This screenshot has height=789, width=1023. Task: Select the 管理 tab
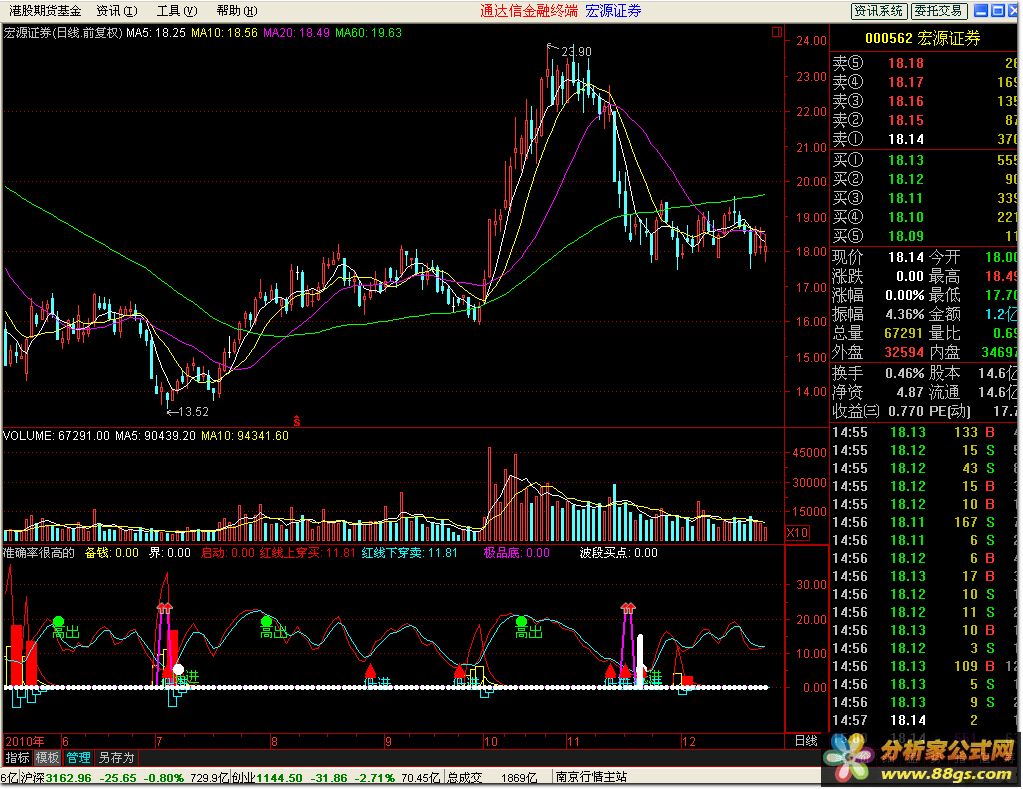78,758
